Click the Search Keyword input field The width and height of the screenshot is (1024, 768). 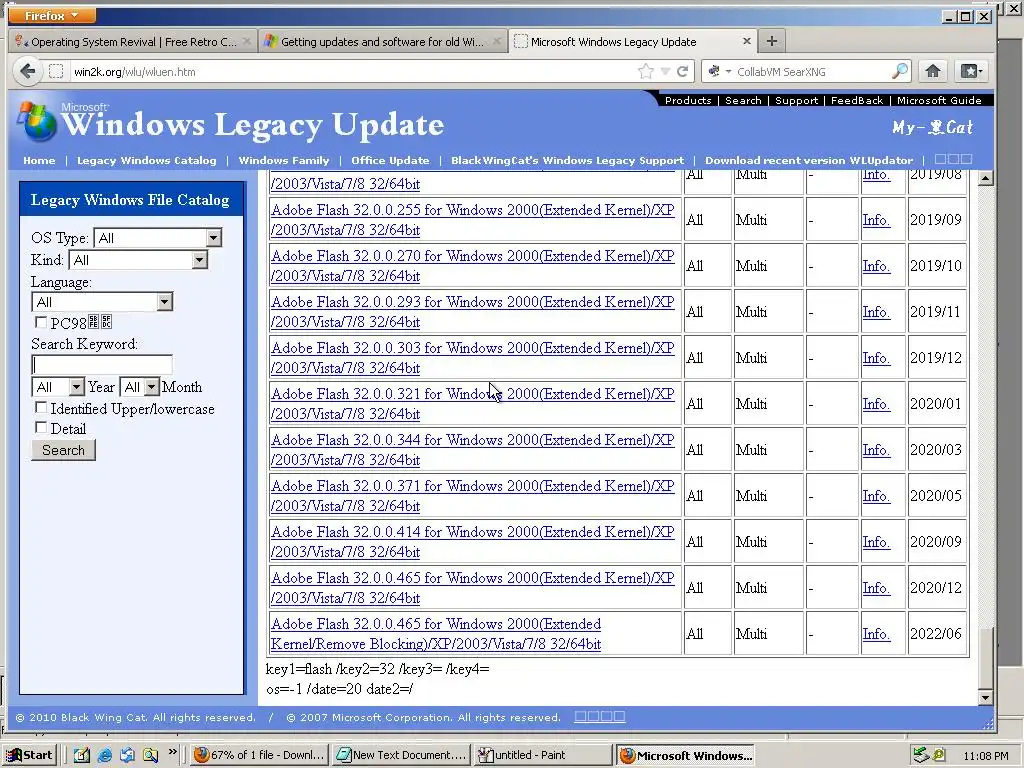click(x=102, y=364)
